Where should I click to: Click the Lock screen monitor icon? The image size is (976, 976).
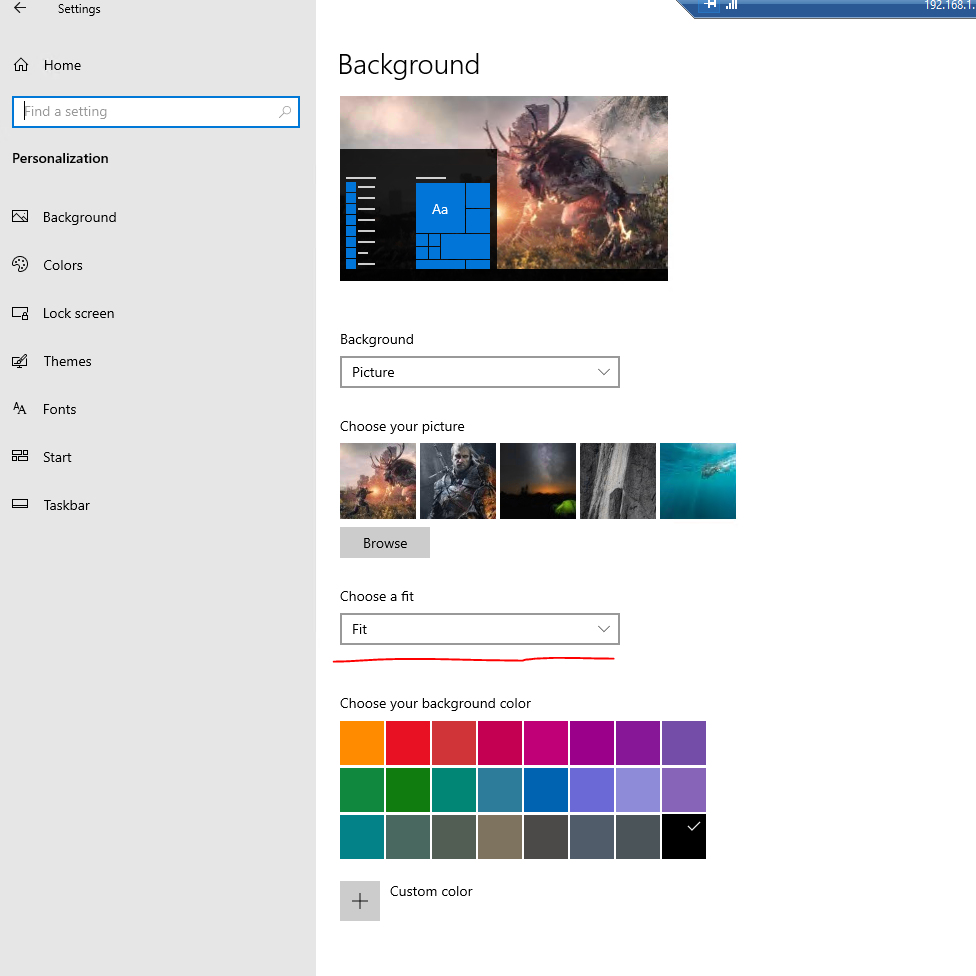20,313
